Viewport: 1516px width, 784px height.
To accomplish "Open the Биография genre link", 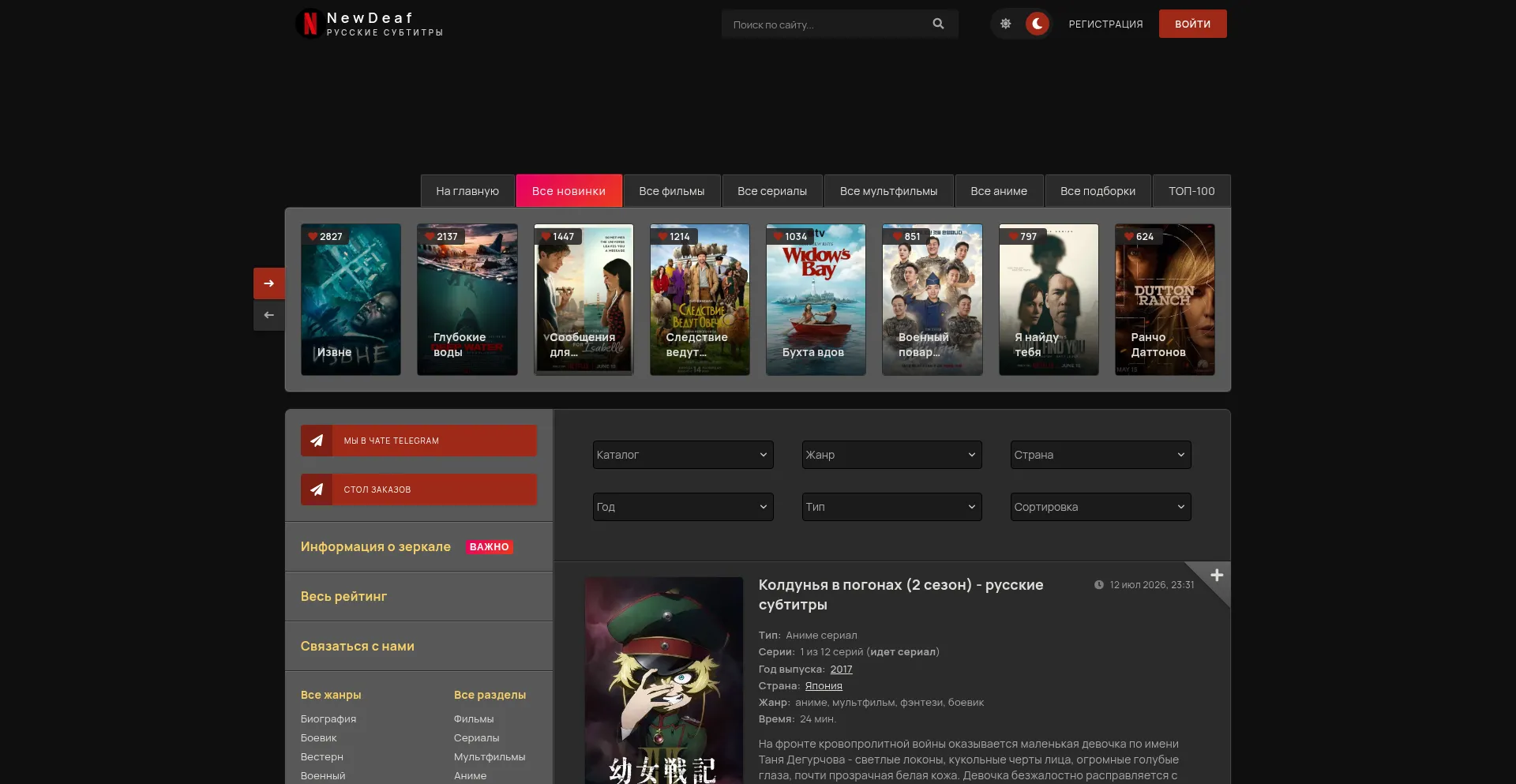I will [328, 718].
